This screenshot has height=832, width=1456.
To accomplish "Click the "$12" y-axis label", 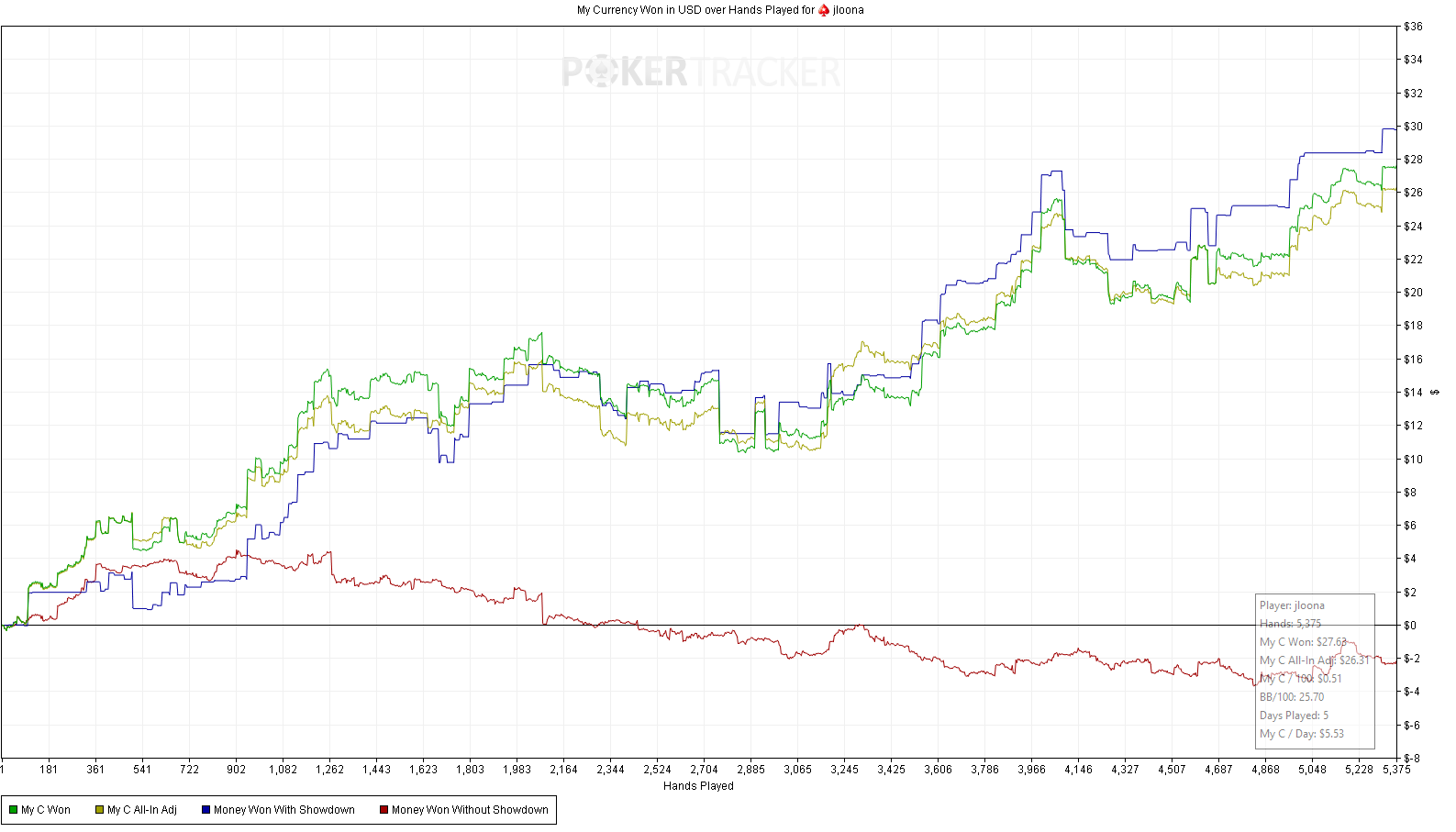I will pyautogui.click(x=1413, y=426).
